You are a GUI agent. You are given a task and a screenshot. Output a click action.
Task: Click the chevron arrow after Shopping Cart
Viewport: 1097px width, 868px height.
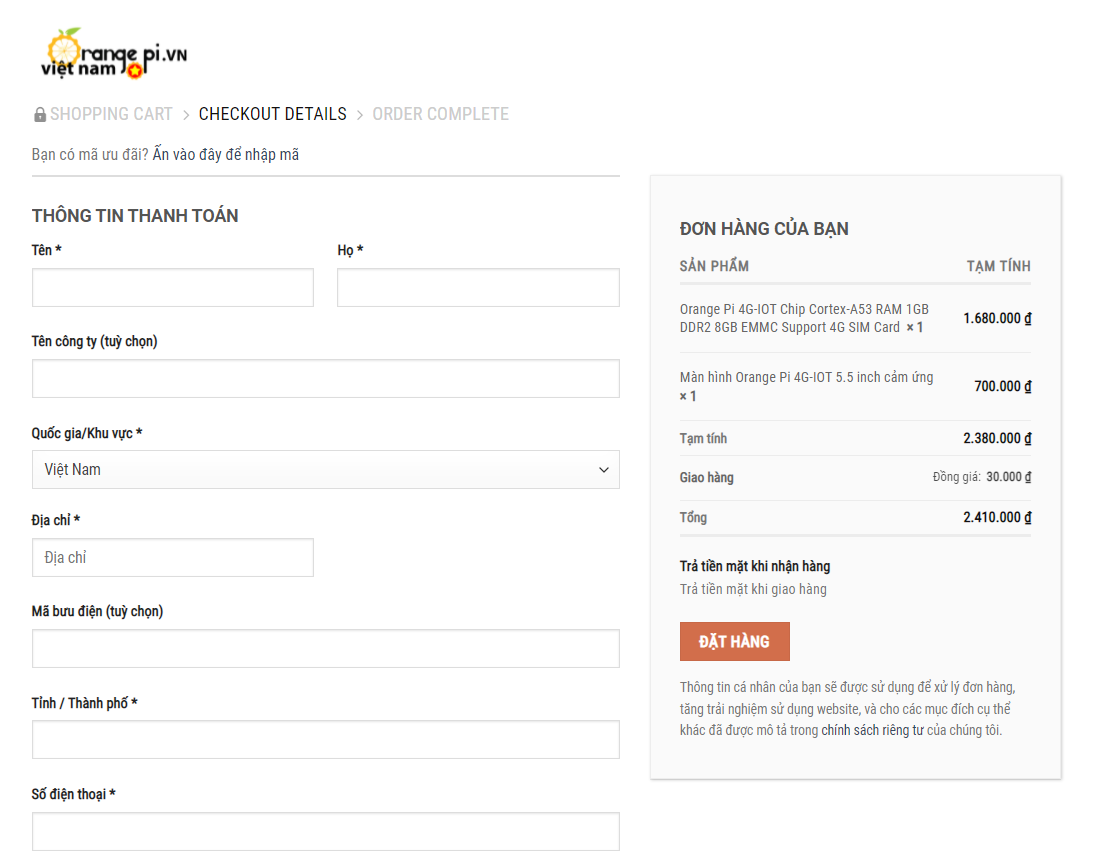pos(186,115)
